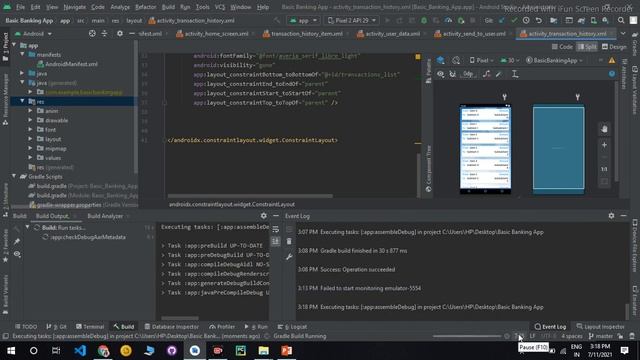Open Pixel device dropdown in layout preview
Screen dimensions: 640x360
(x=481, y=60)
